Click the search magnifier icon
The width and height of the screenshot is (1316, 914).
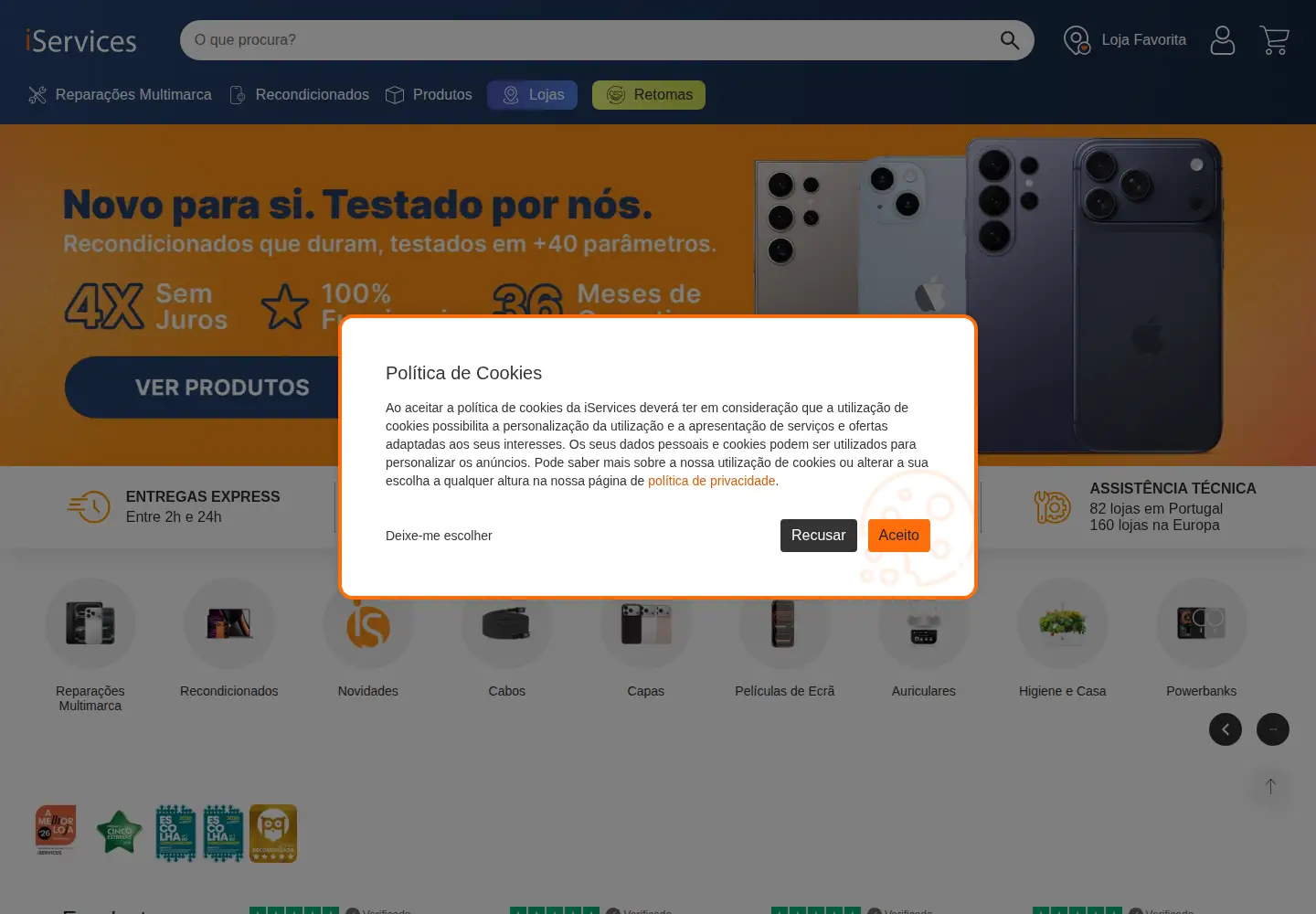1010,40
